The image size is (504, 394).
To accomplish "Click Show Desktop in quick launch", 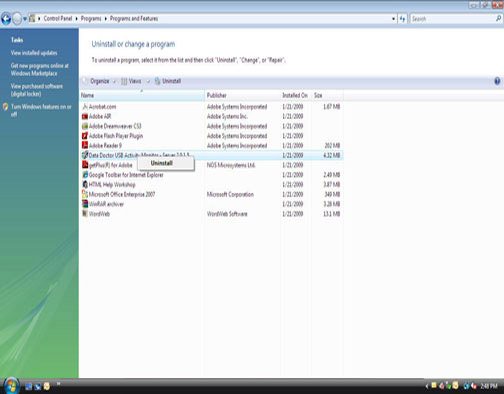I will [29, 387].
